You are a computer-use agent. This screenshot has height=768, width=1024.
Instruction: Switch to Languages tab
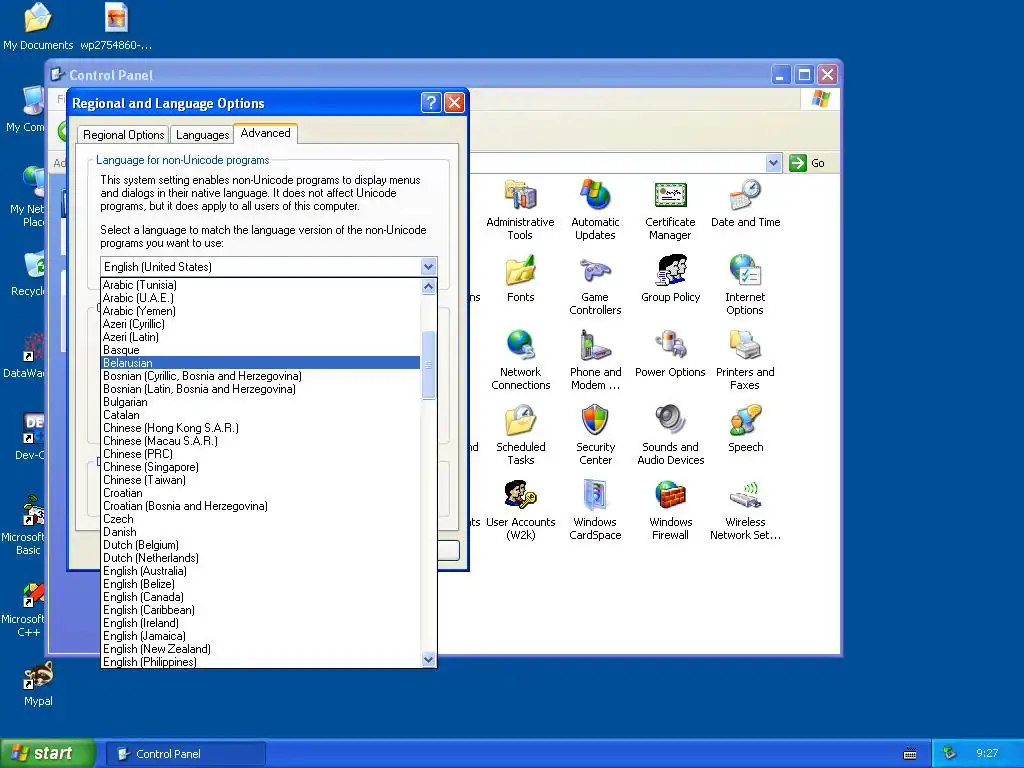[x=202, y=135]
